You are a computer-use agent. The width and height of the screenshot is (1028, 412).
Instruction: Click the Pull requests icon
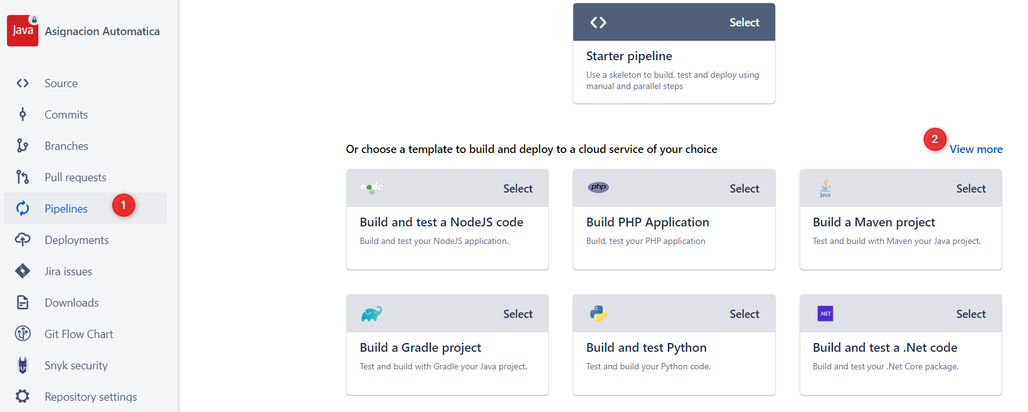tap(23, 177)
